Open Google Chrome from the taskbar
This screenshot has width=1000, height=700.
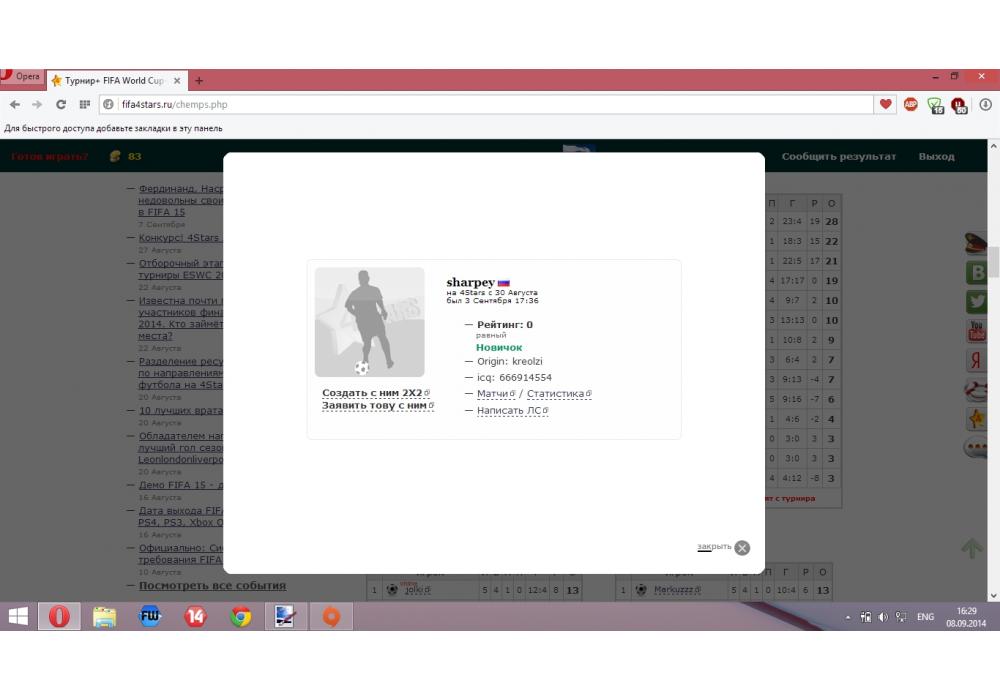240,616
